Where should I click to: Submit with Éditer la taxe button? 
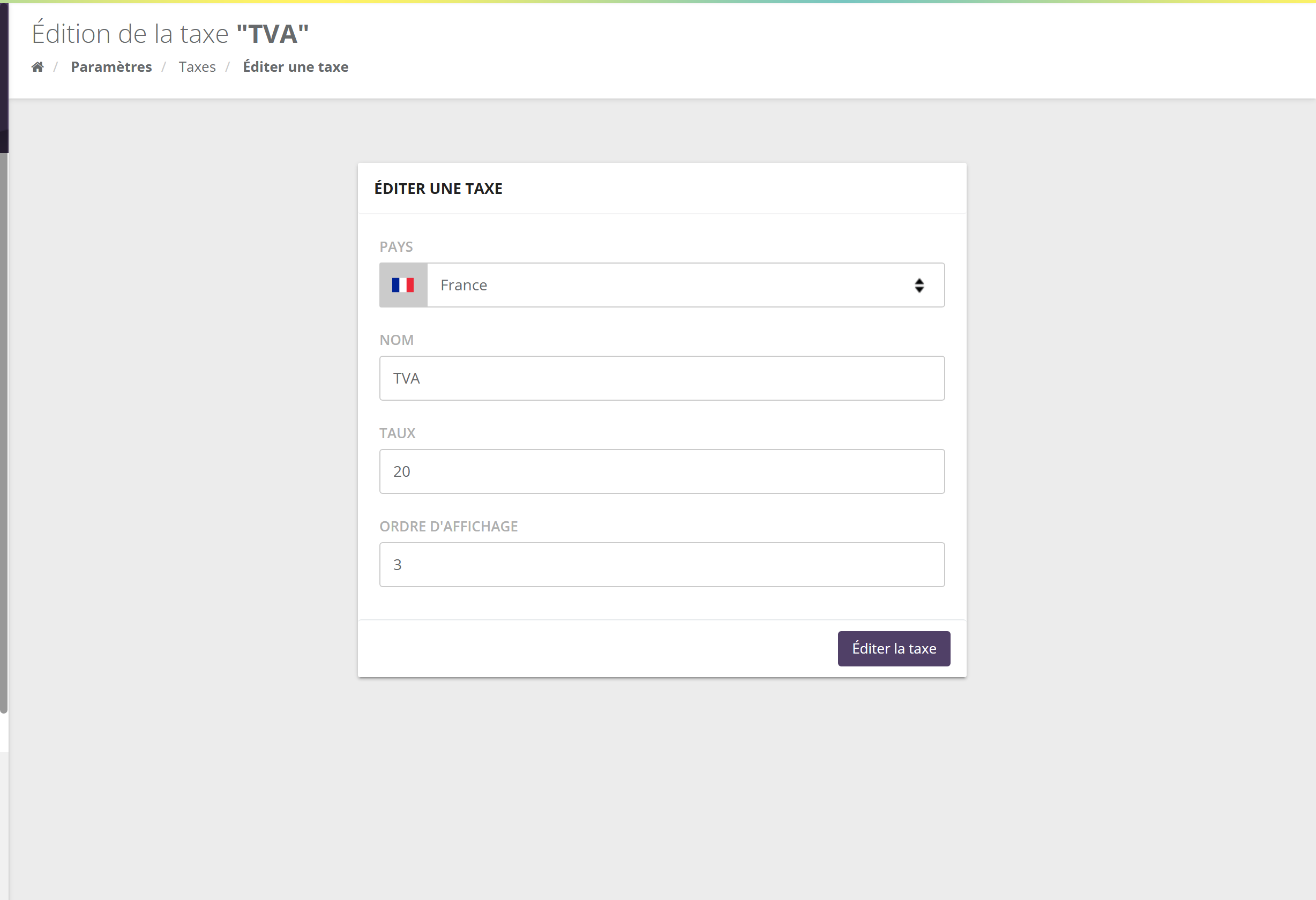pos(894,649)
